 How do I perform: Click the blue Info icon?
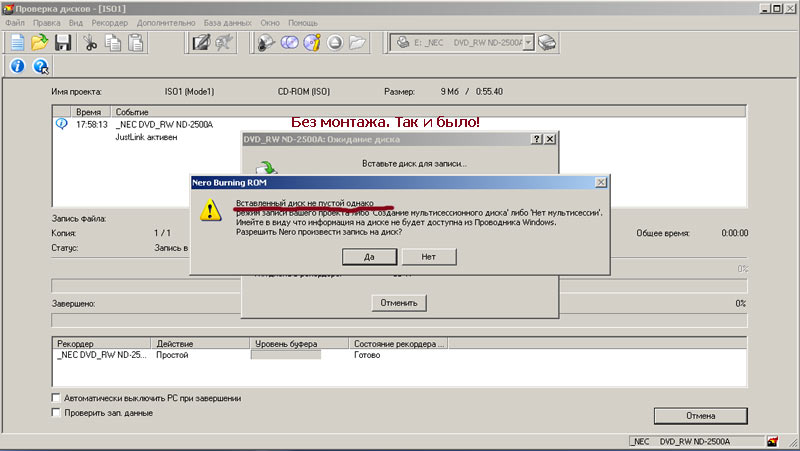click(17, 67)
